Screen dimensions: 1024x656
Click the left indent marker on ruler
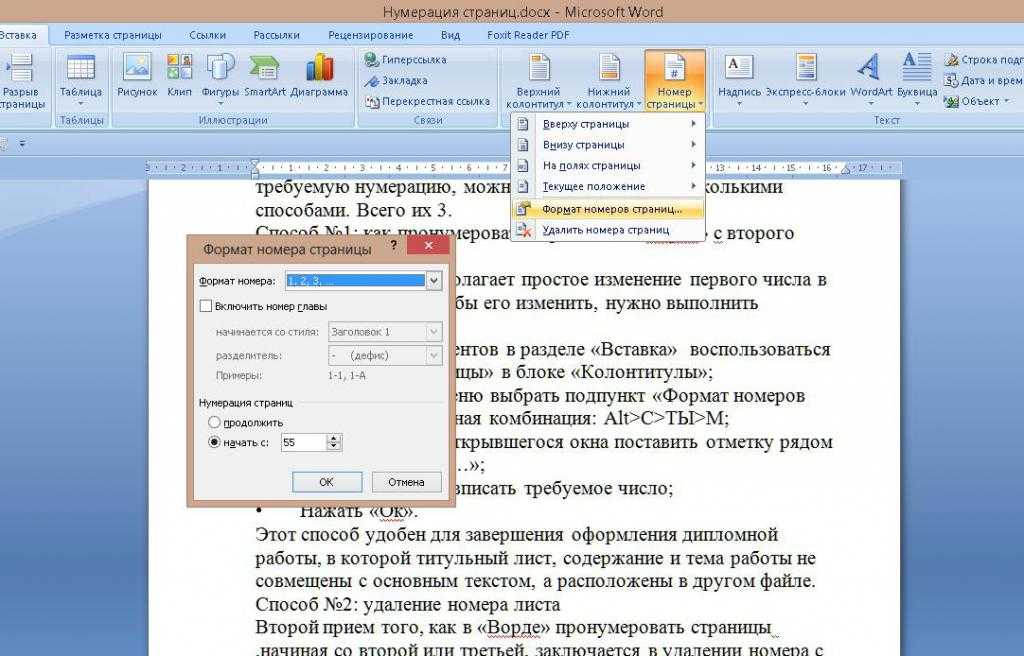(x=255, y=169)
